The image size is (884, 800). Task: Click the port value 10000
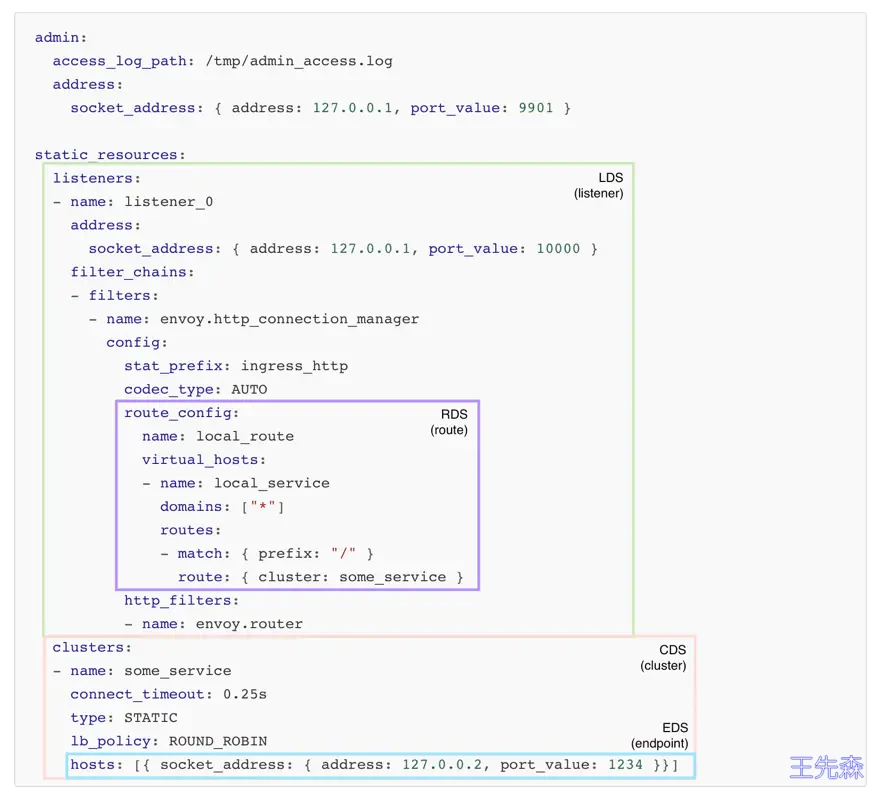pos(558,249)
